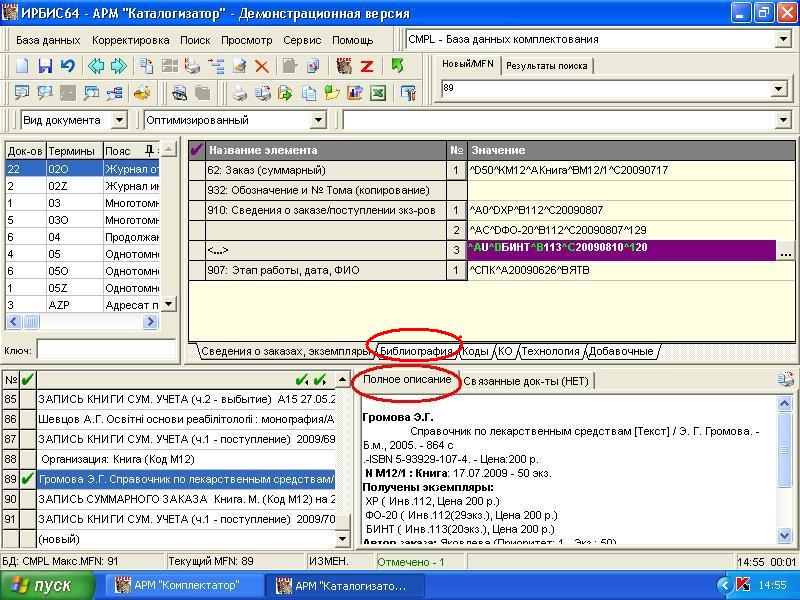This screenshot has width=800, height=600.
Task: Click the blue undo arrow icon
Action: click(x=67, y=66)
